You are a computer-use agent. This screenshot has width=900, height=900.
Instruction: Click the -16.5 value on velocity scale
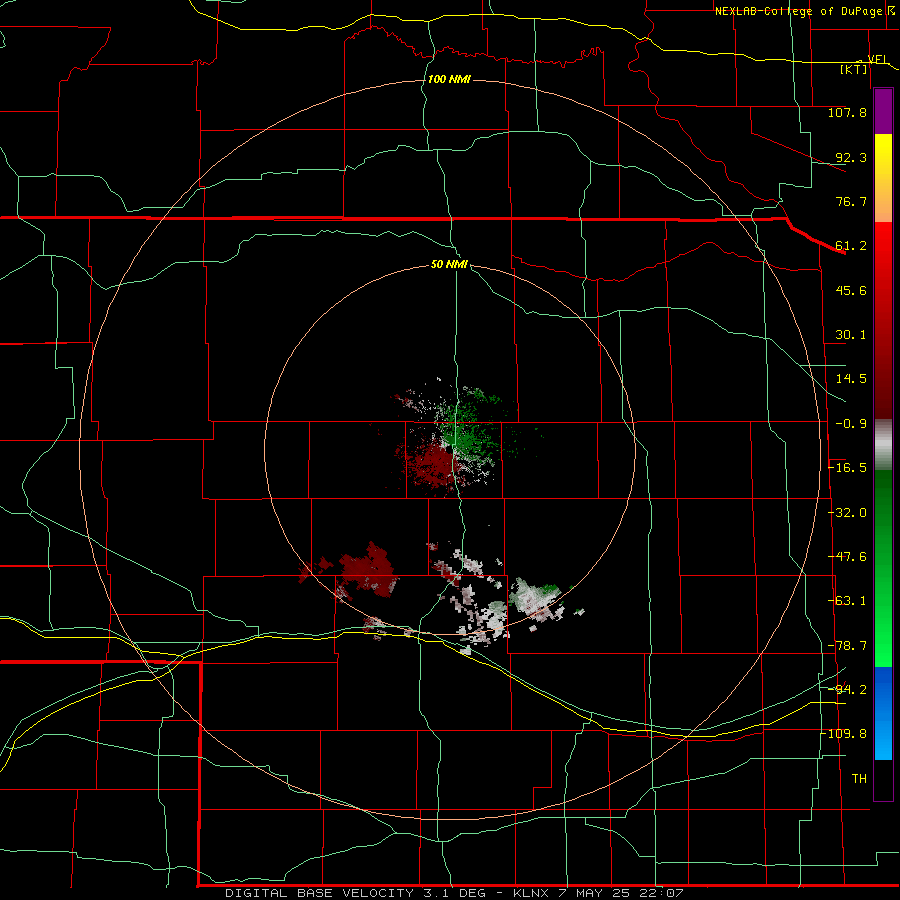tap(847, 468)
